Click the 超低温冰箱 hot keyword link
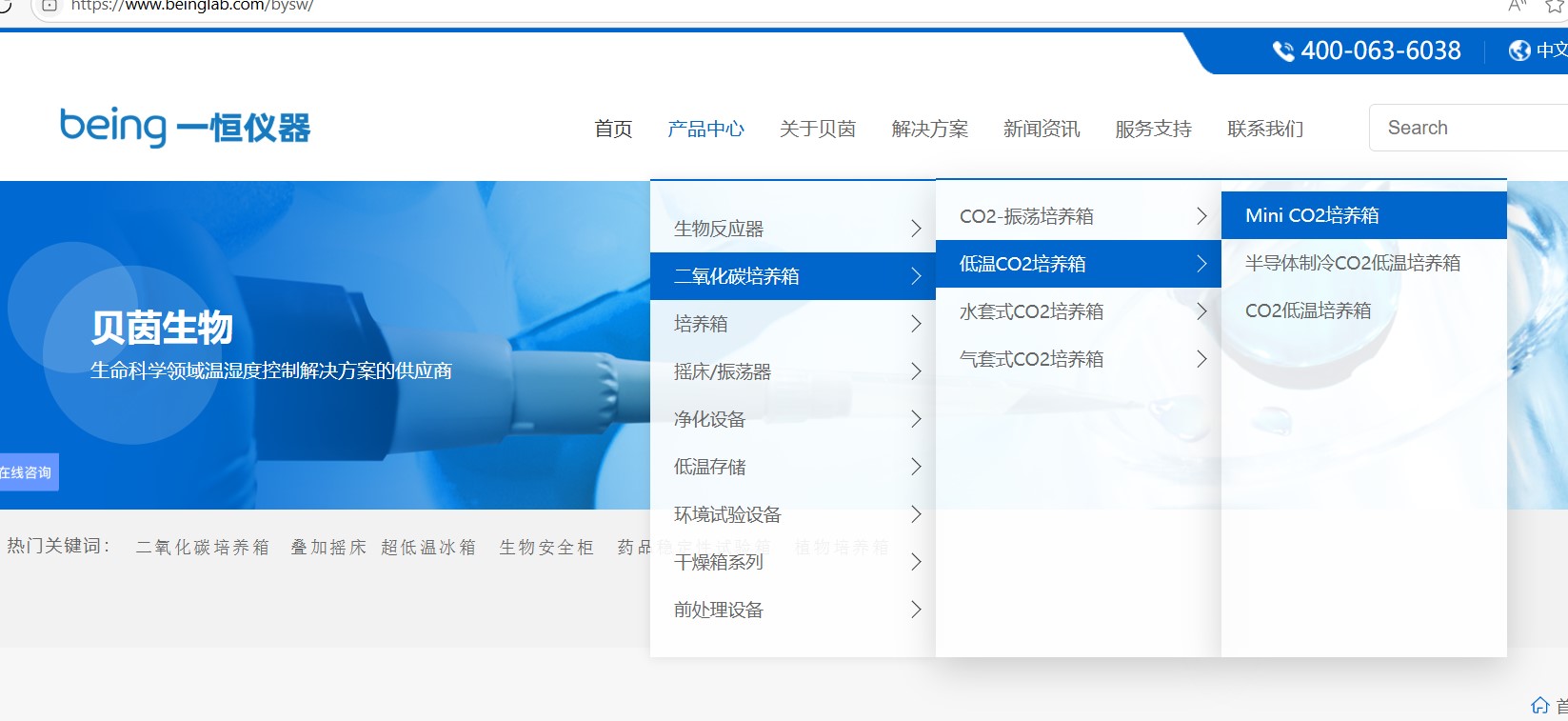This screenshot has width=1568, height=721. coord(428,547)
